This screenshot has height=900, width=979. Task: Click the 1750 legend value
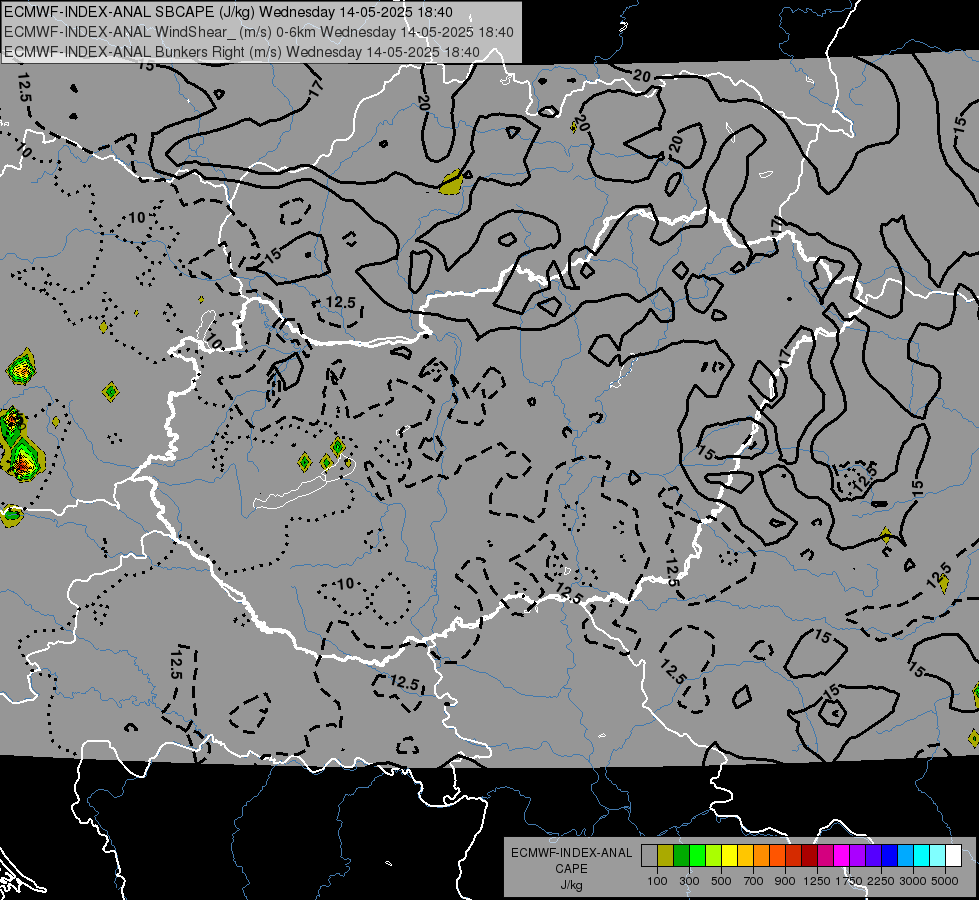coord(850,881)
